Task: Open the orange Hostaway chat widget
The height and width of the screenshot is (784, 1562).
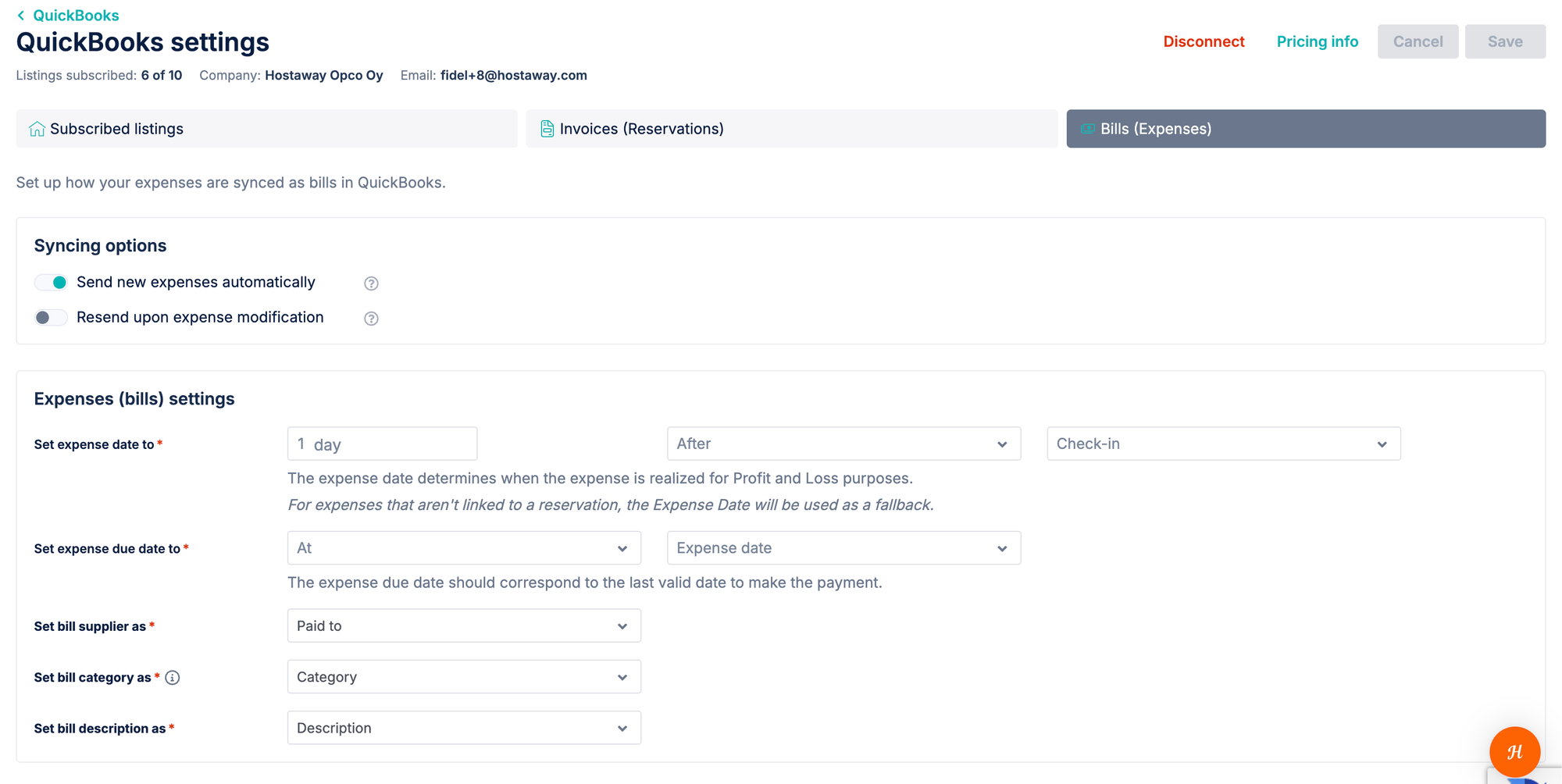Action: click(1514, 752)
